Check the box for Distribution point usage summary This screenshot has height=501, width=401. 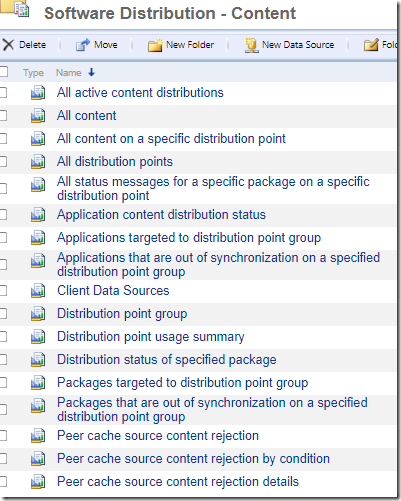3,337
